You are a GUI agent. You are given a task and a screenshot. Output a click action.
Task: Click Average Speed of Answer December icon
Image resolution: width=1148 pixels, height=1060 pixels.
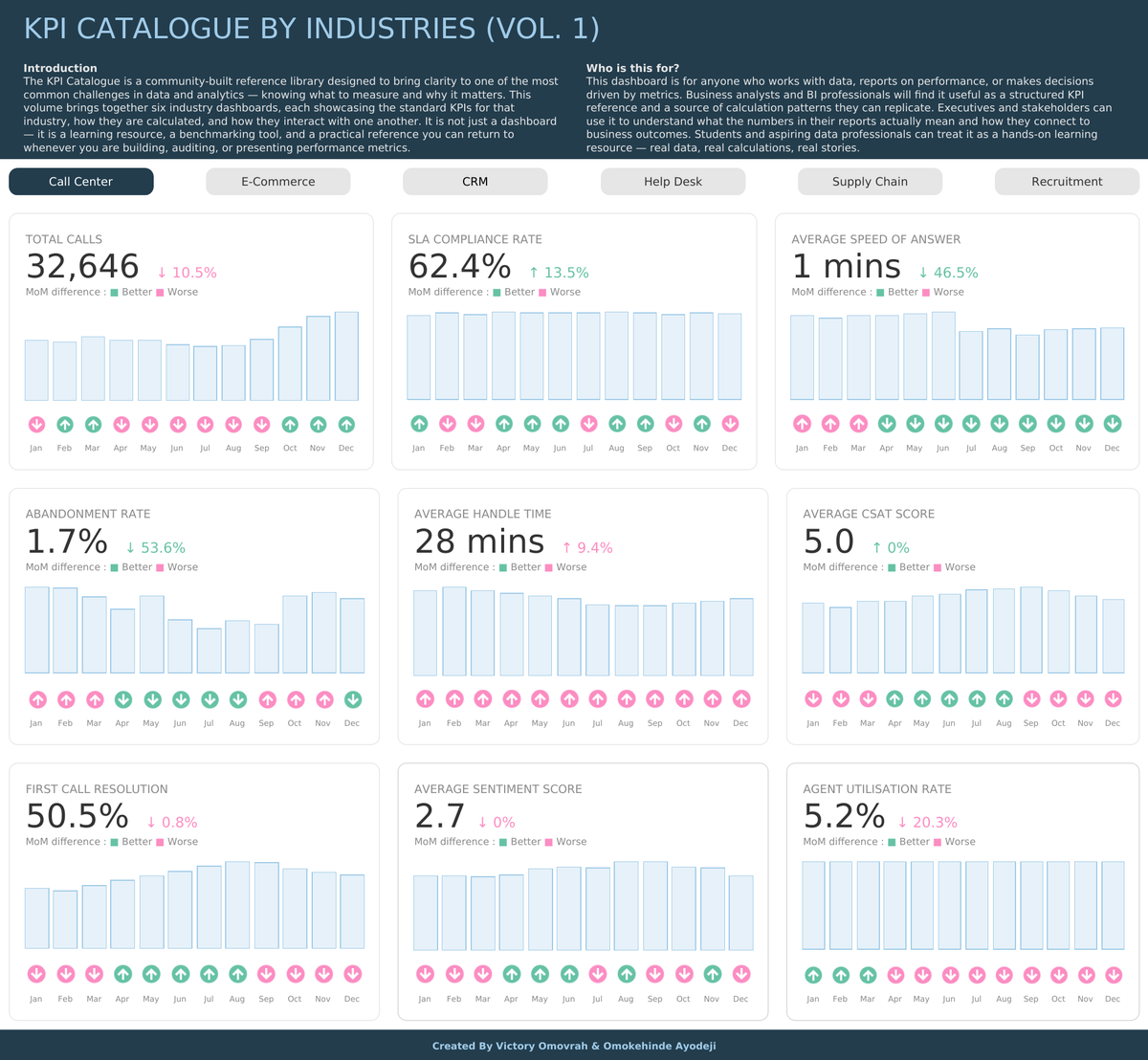click(x=1113, y=424)
